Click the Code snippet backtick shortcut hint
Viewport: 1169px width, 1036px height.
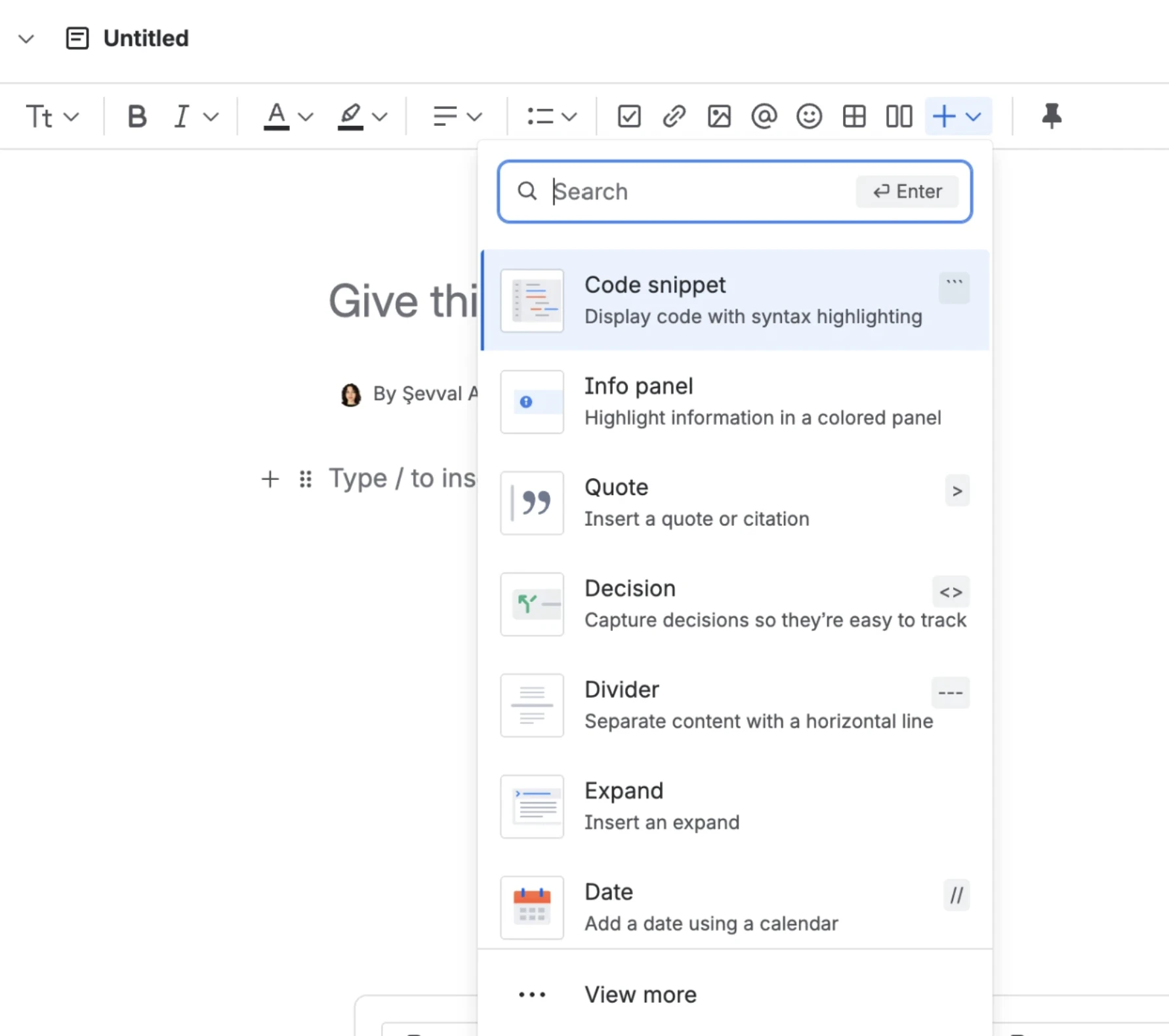click(x=954, y=288)
